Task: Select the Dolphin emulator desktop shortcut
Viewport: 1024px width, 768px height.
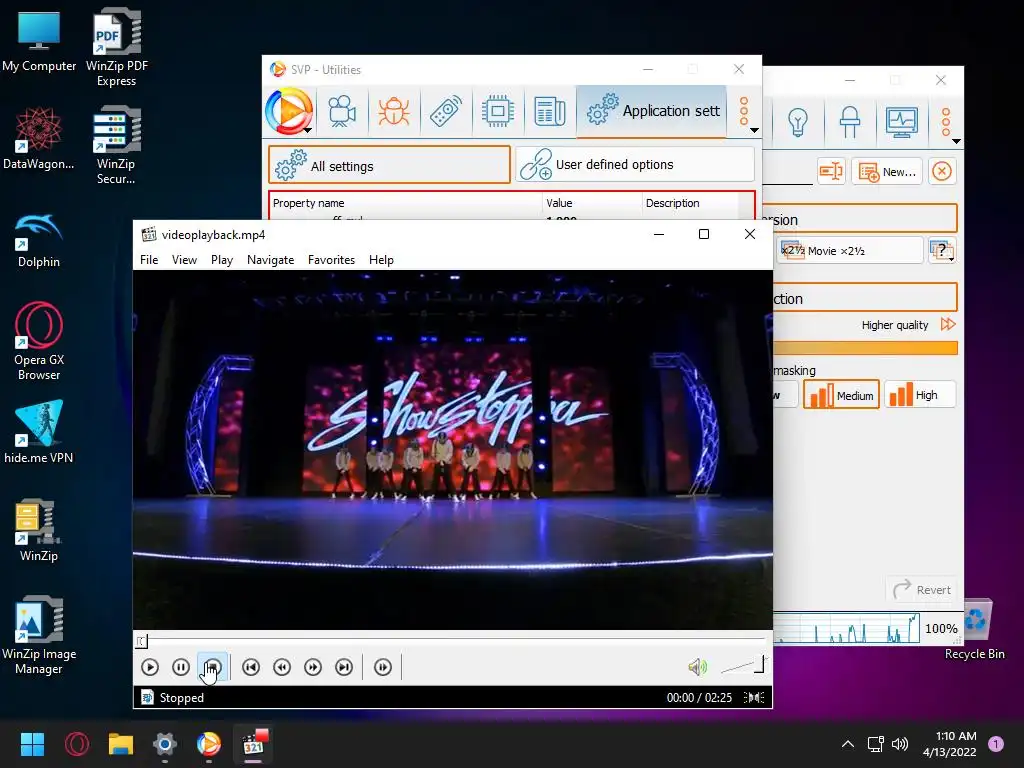Action: pos(39,240)
